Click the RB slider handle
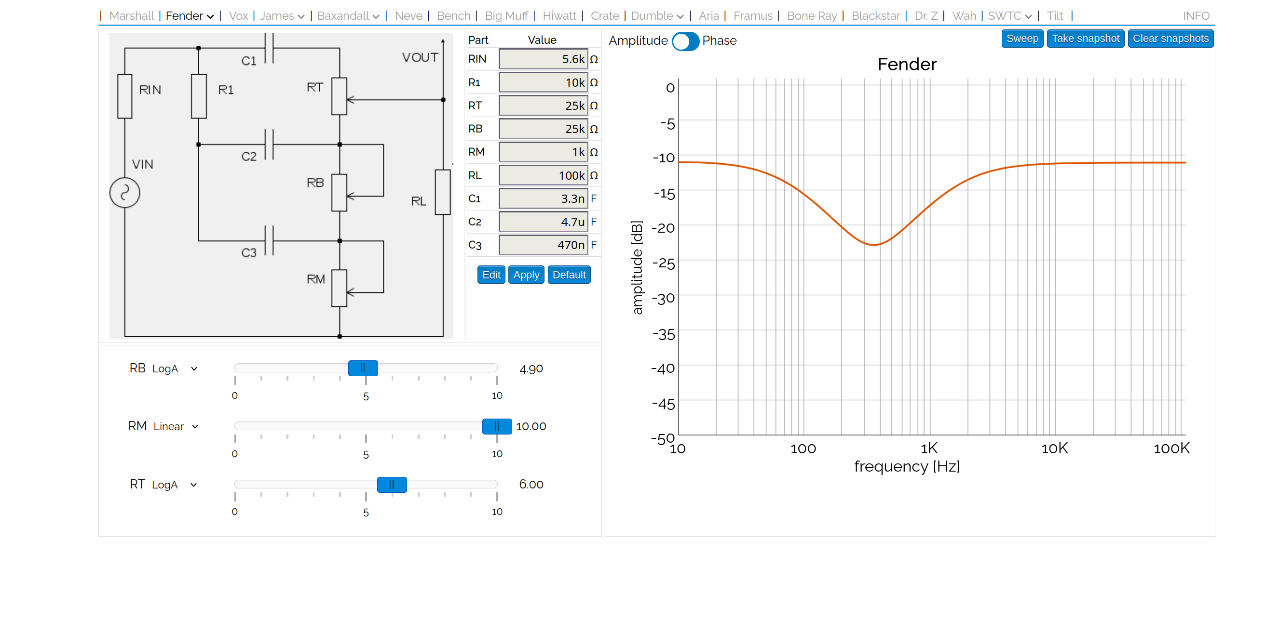 coord(363,368)
